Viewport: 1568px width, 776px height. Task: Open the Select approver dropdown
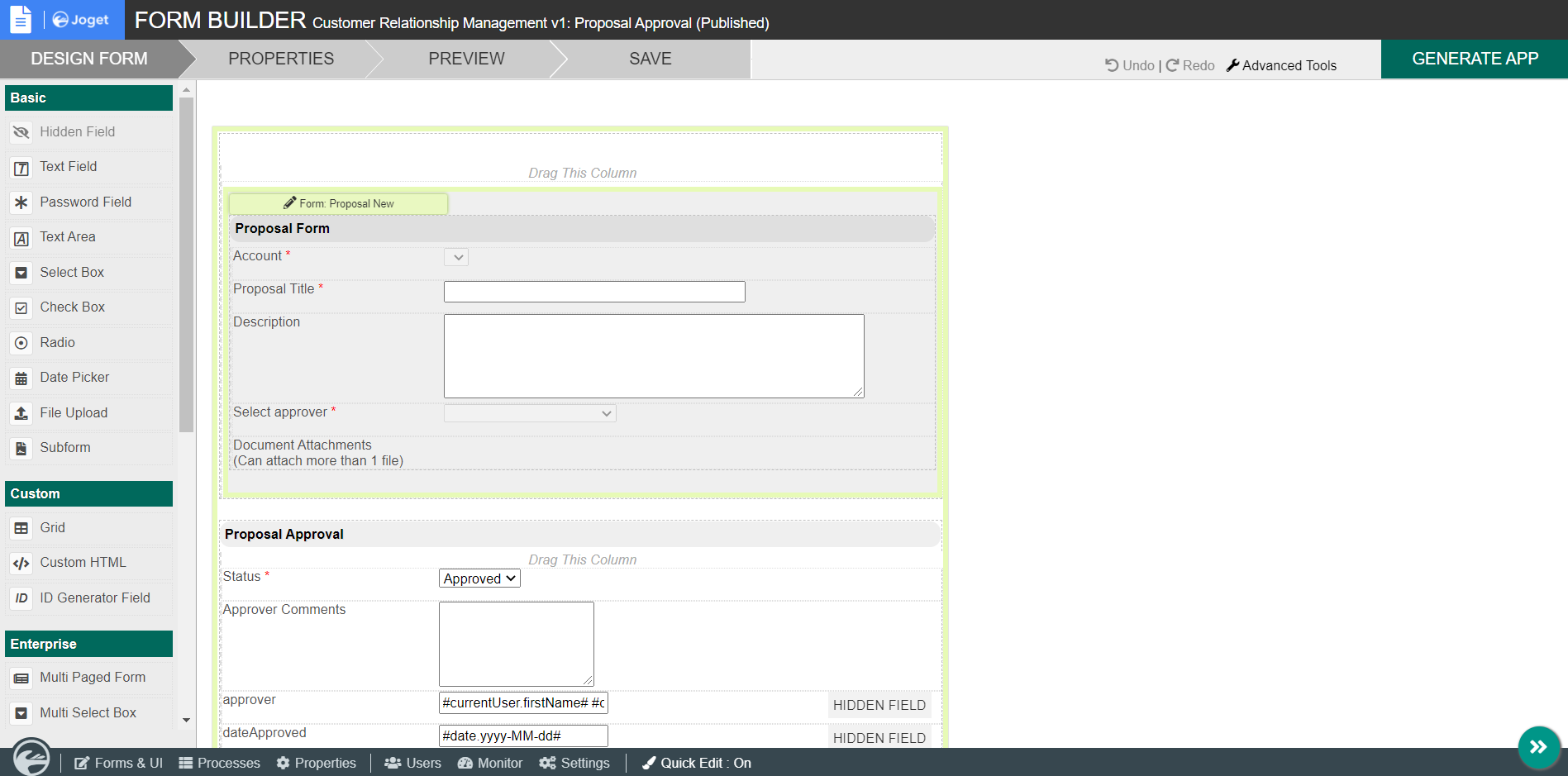(530, 412)
